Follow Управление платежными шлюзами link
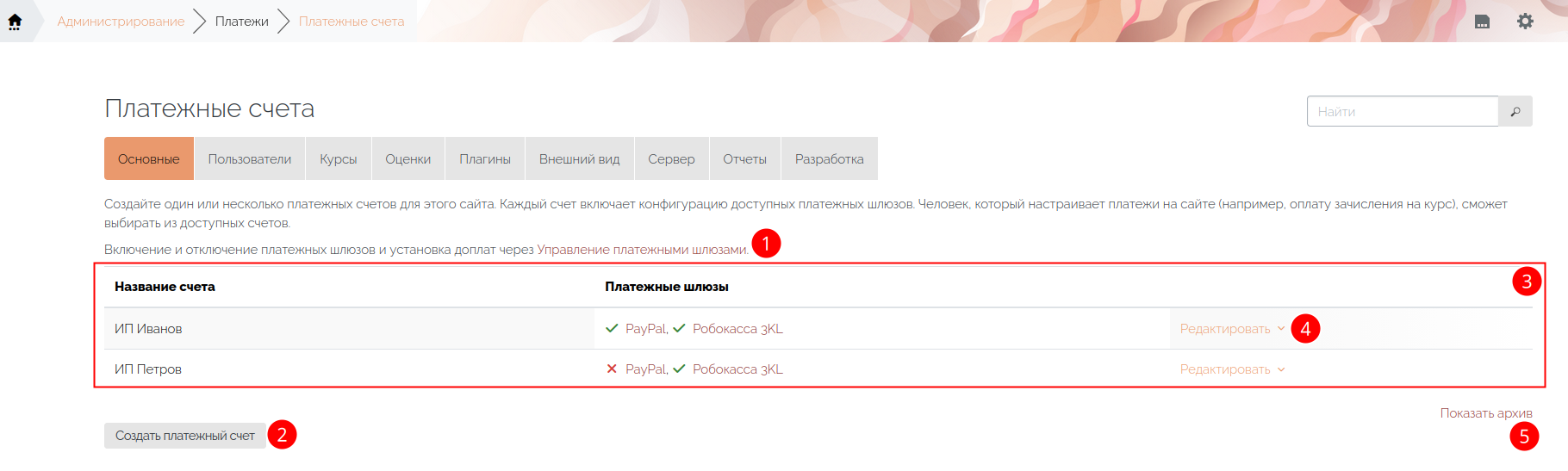This screenshot has width=1568, height=471. pyautogui.click(x=642, y=250)
